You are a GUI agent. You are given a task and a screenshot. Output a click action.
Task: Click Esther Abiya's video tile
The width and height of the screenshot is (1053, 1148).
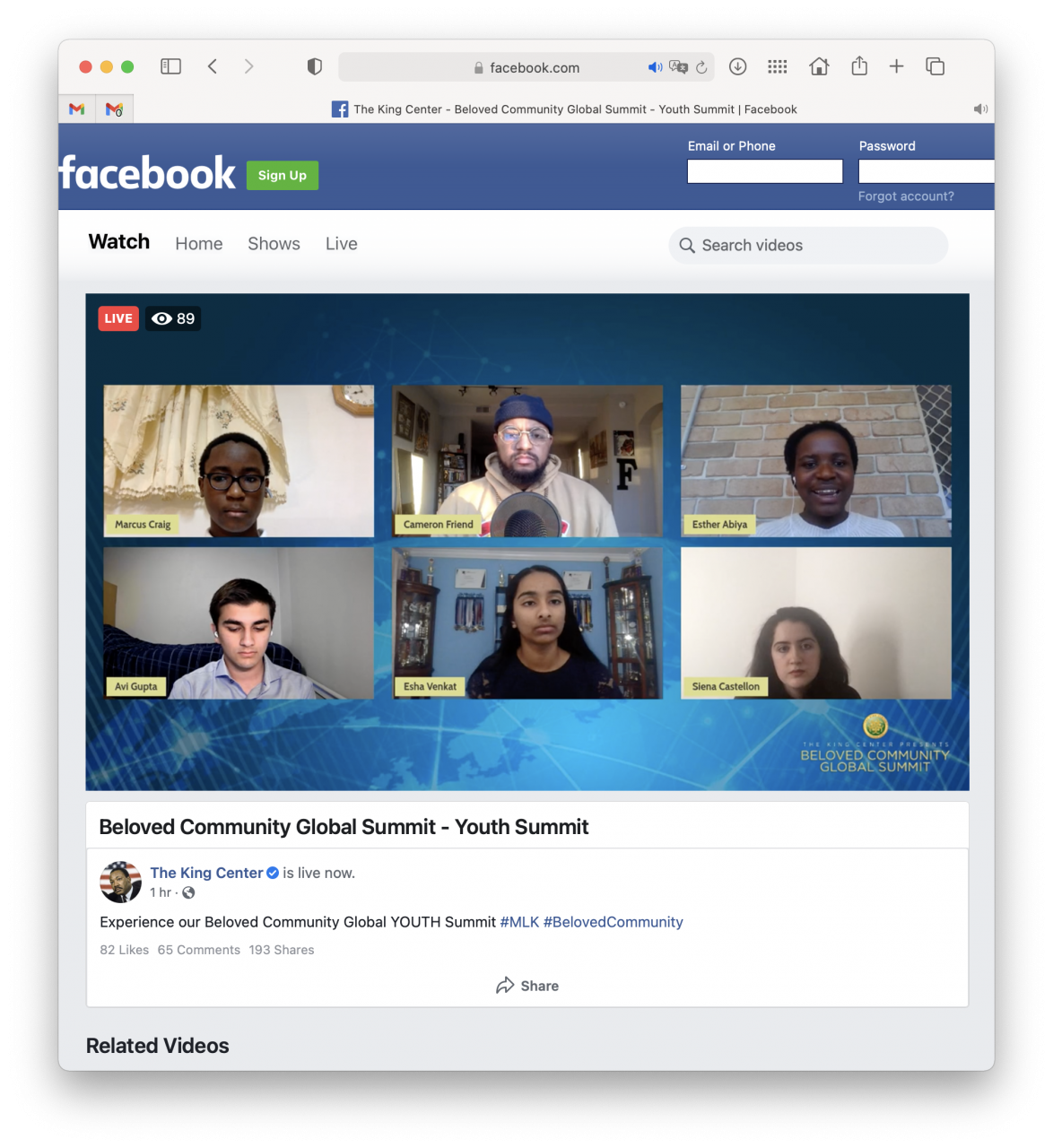coord(816,461)
